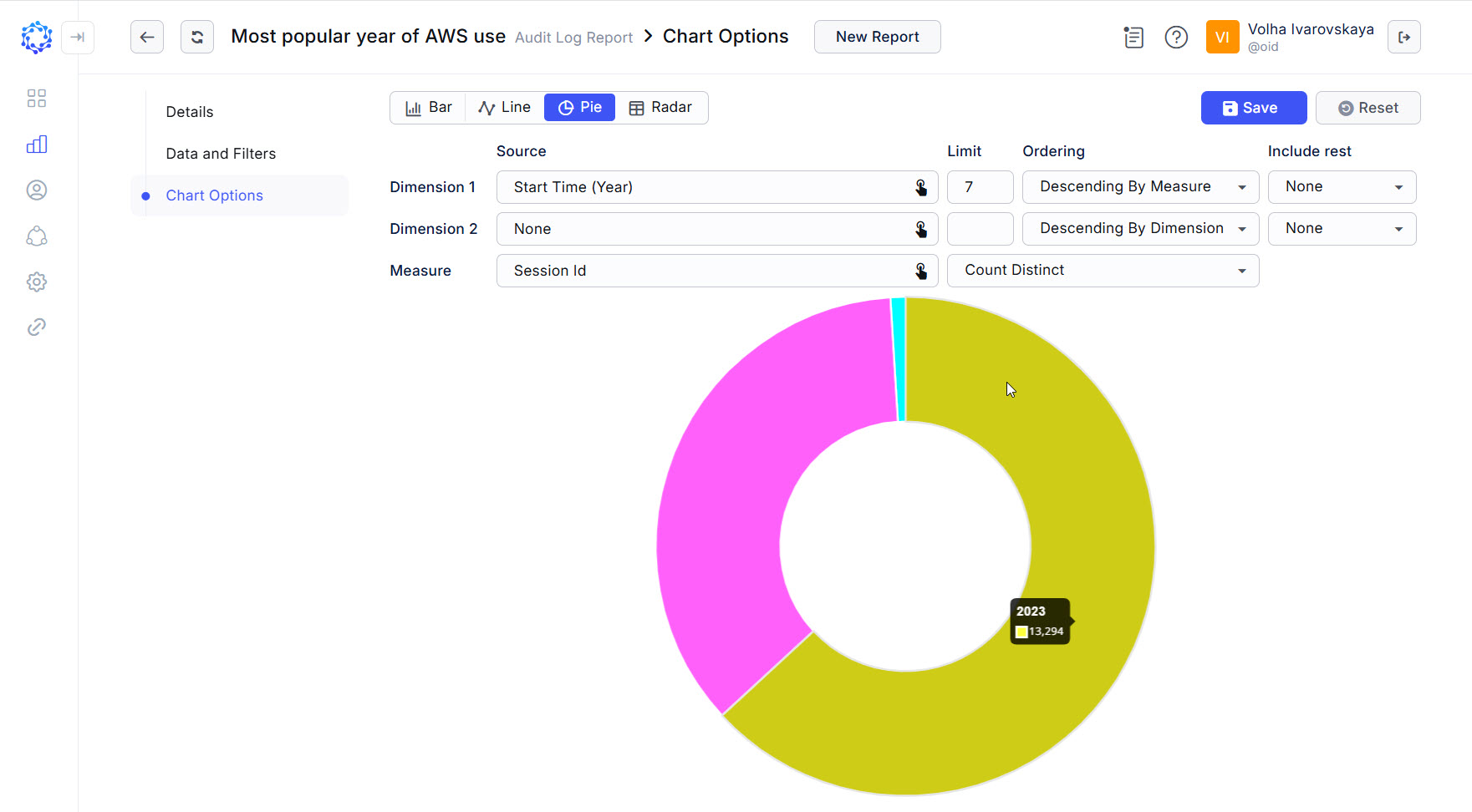Open the notes list icon in header
The height and width of the screenshot is (812, 1472).
click(x=1133, y=37)
